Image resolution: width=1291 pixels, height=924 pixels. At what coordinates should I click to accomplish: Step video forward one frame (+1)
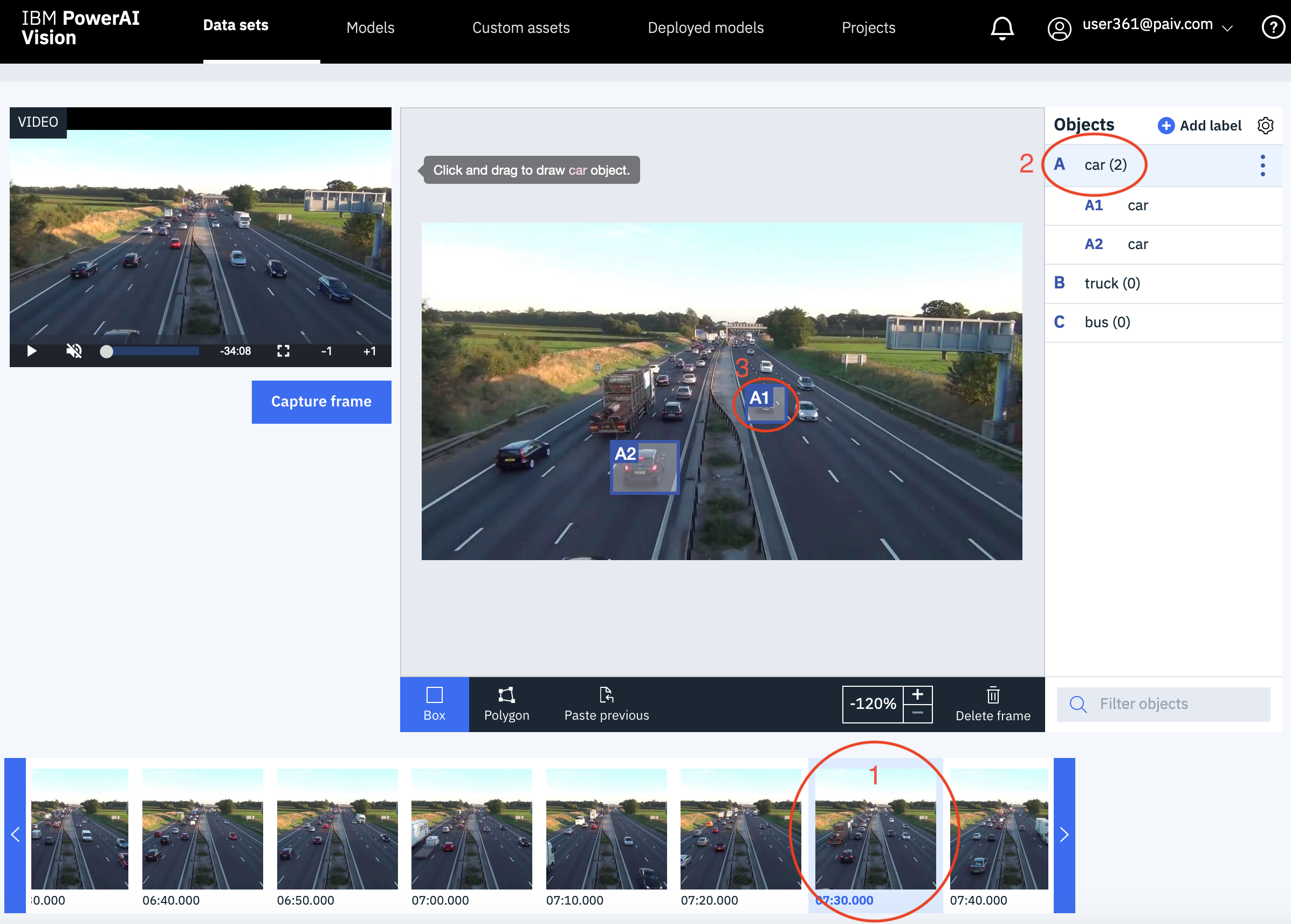coord(369,351)
